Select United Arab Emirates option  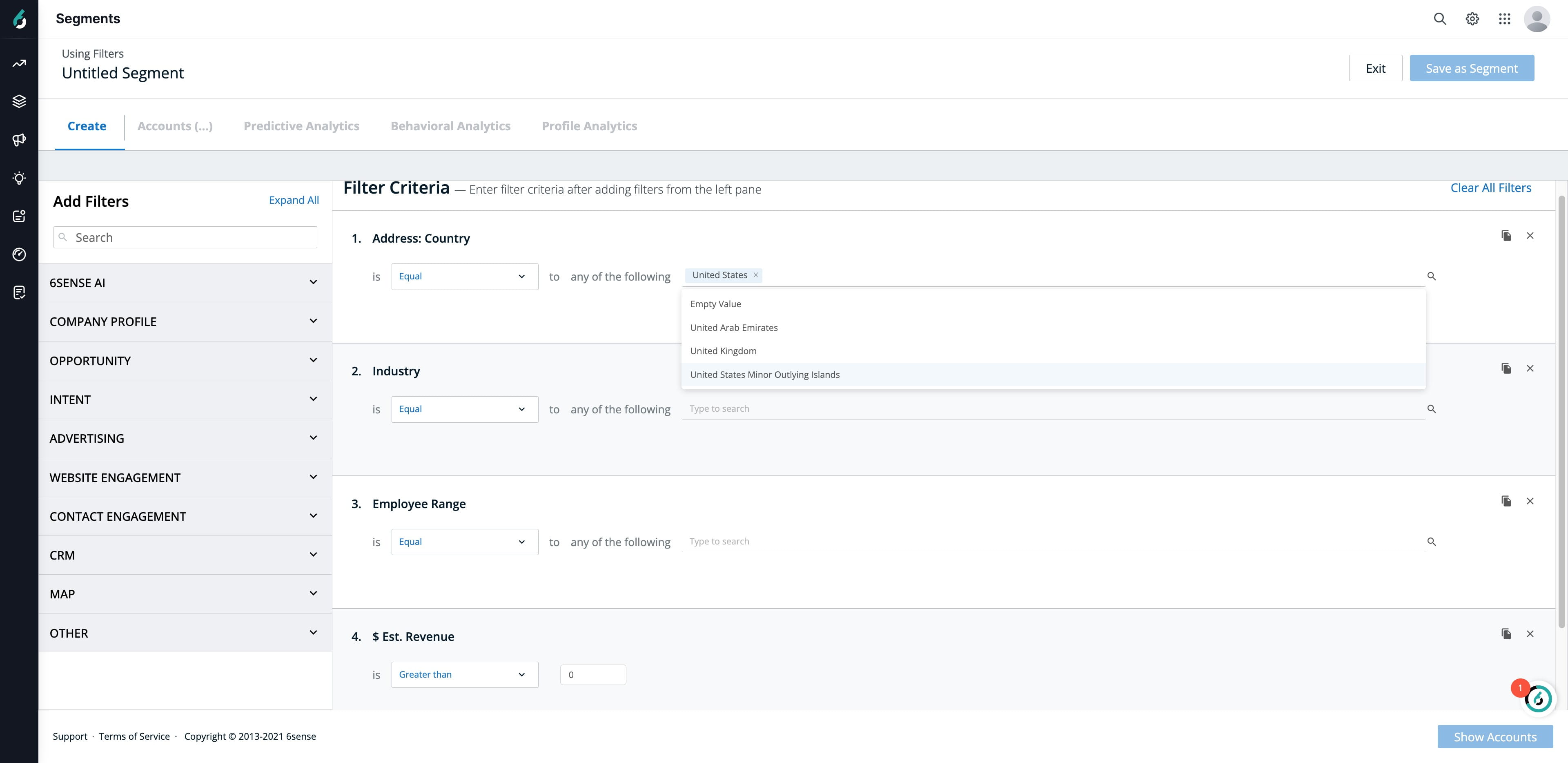coord(1053,328)
